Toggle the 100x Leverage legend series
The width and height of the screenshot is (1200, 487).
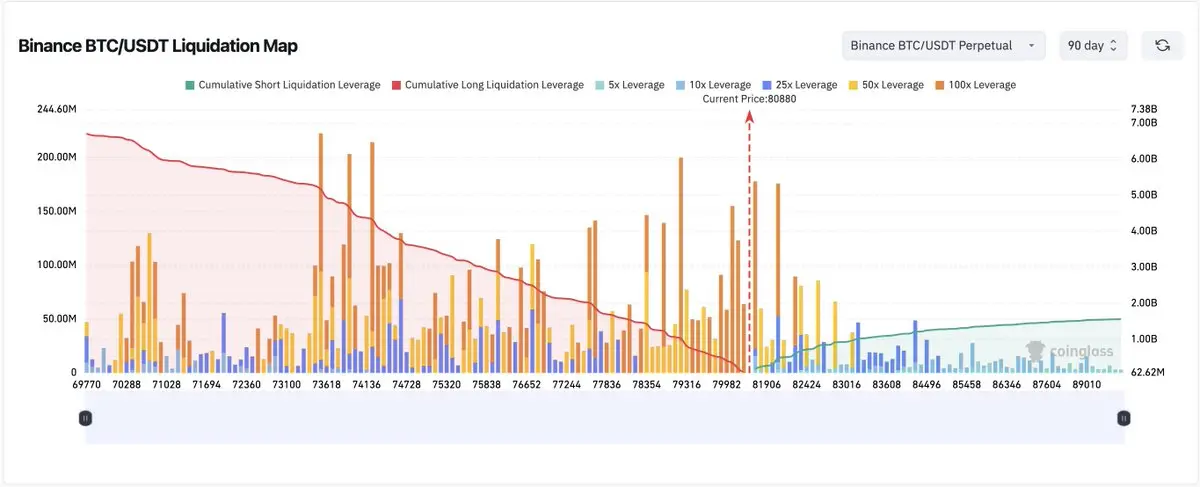pos(975,85)
